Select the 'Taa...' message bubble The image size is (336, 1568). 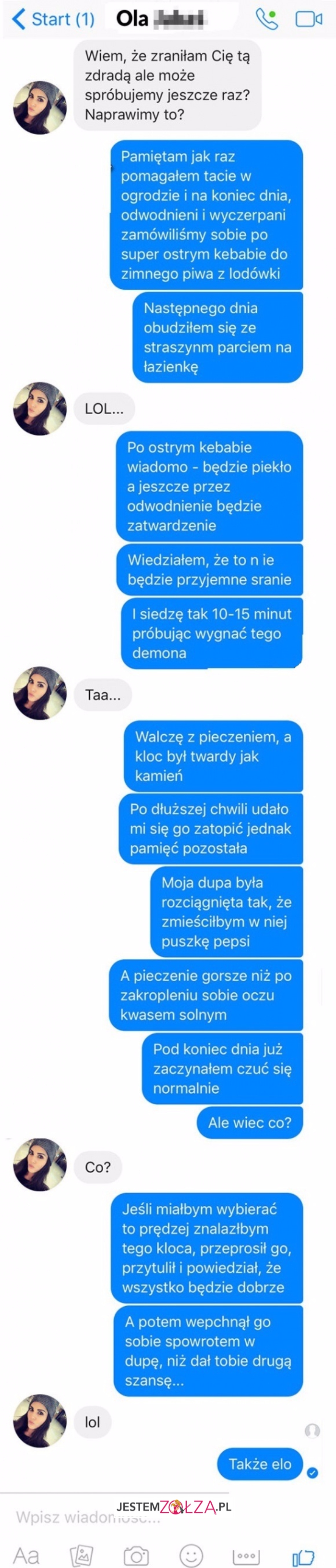[103, 694]
